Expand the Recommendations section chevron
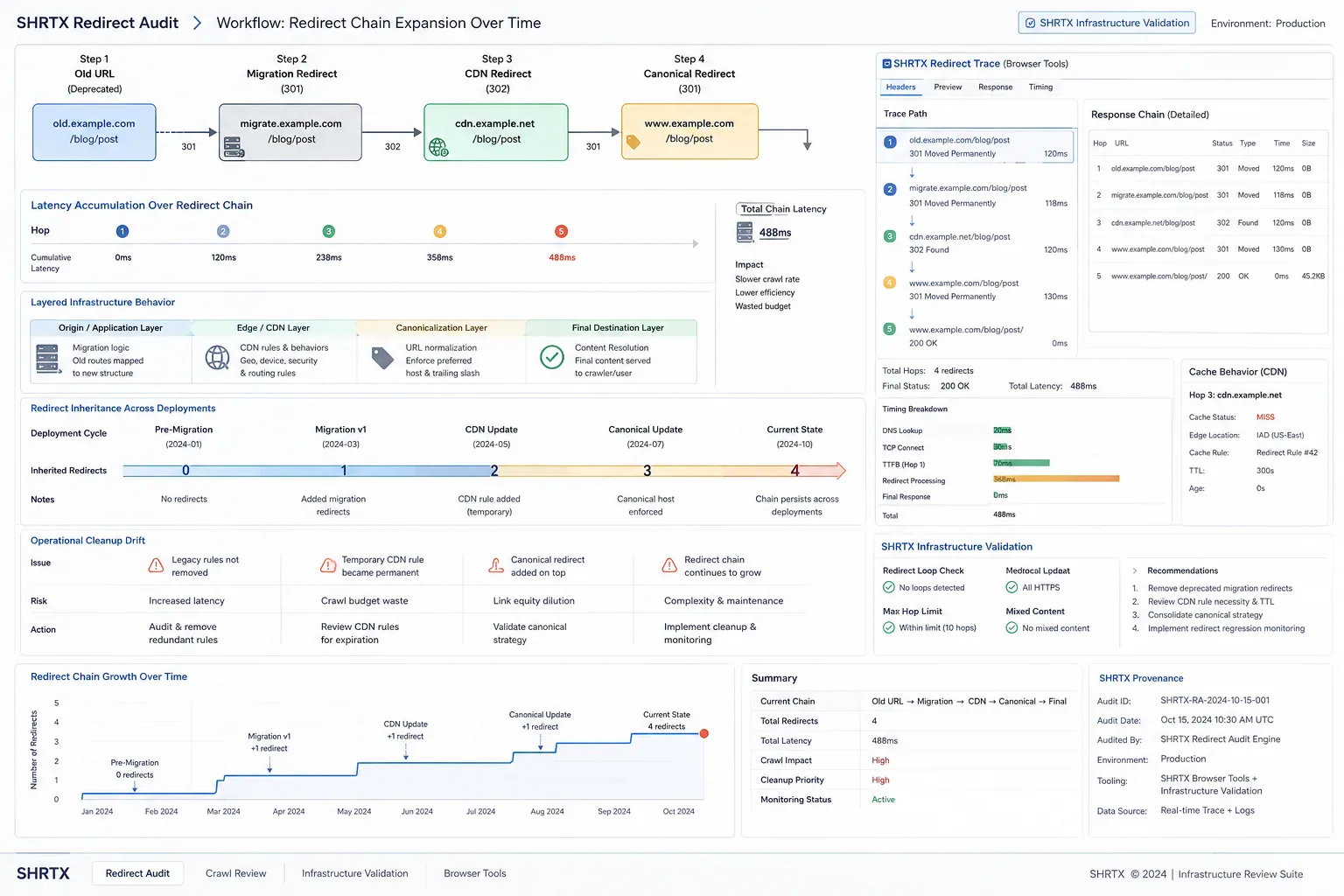 click(1135, 570)
